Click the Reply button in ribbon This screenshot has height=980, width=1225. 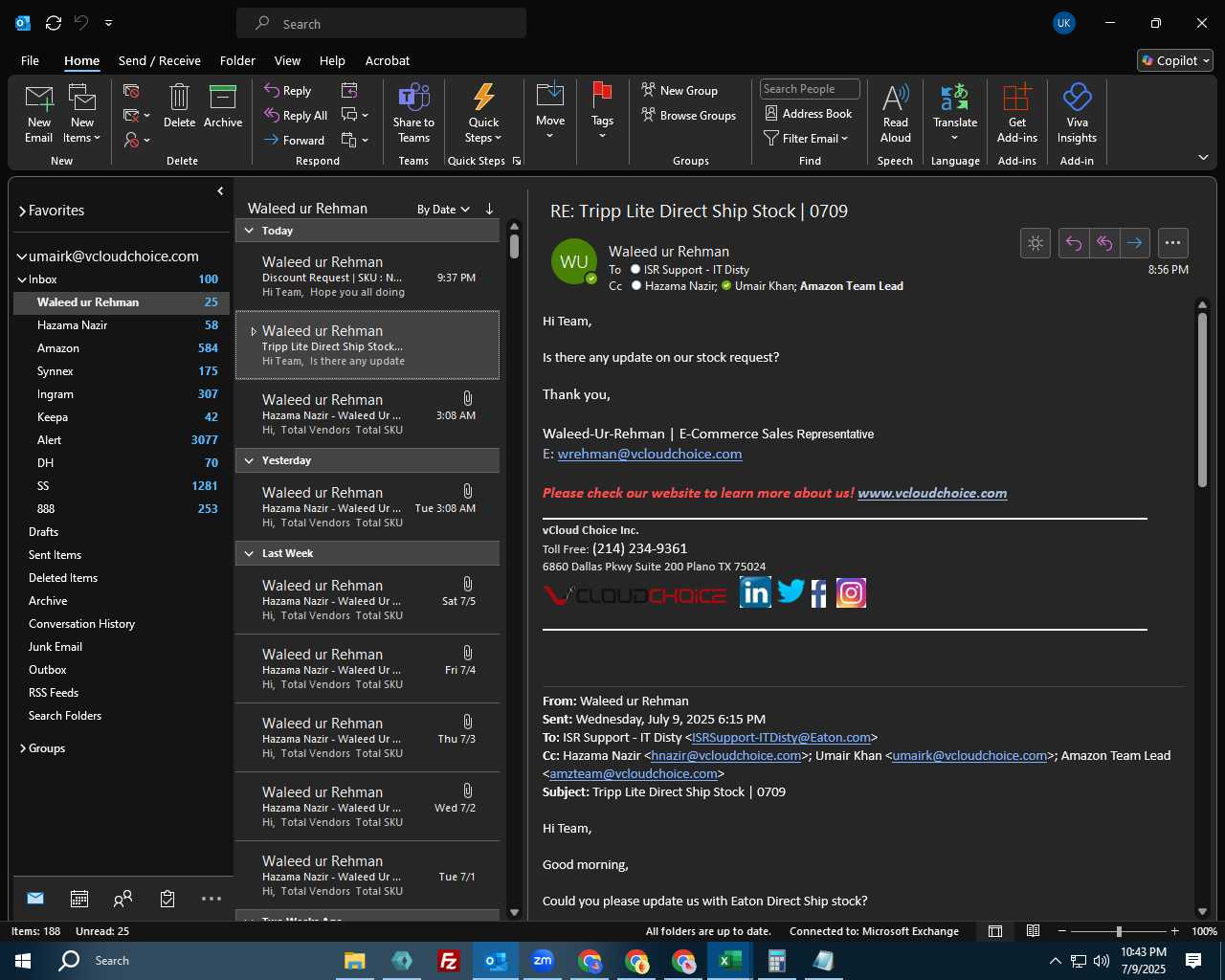[288, 90]
